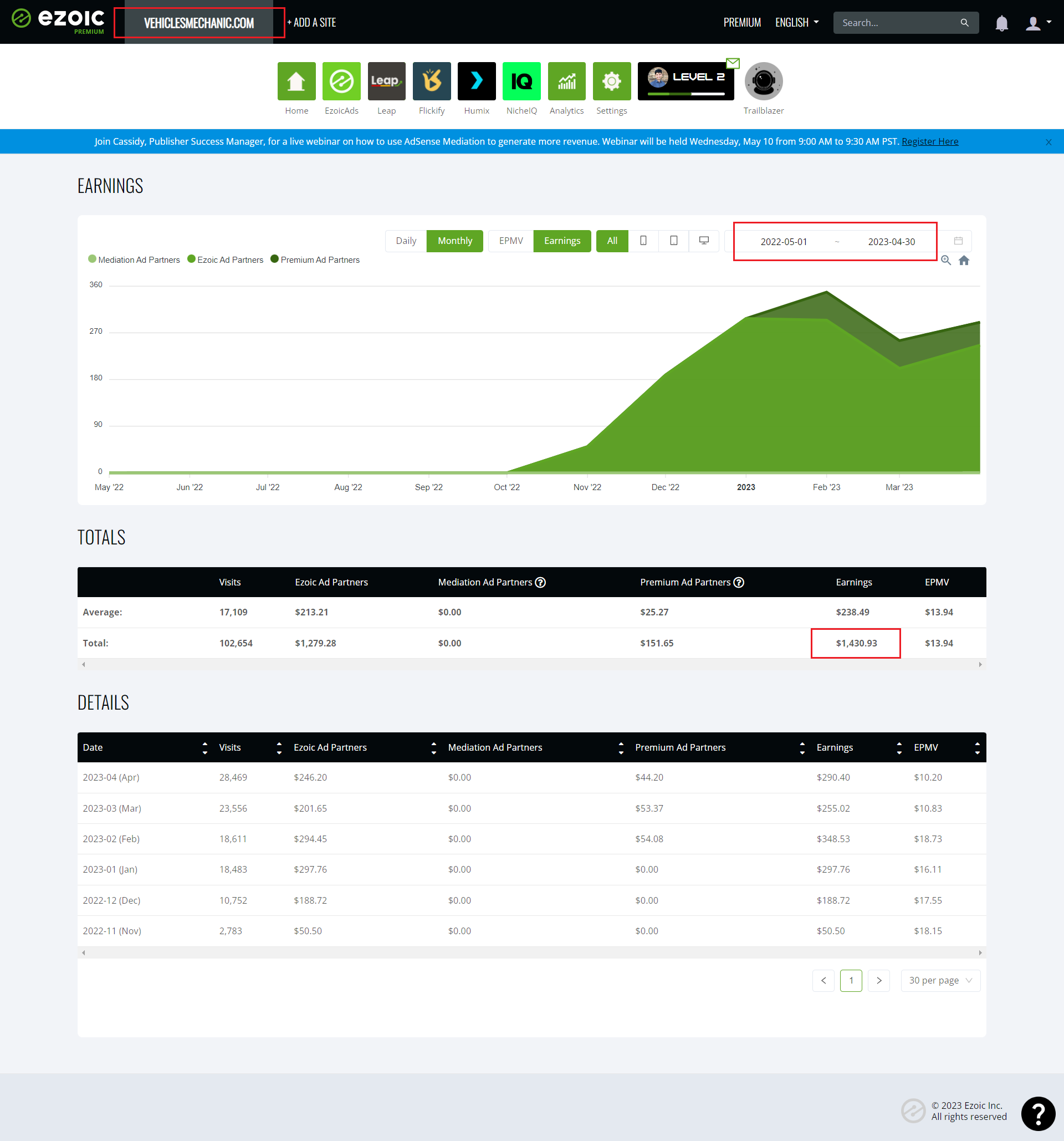Reset chart with the home icon

pos(964,261)
